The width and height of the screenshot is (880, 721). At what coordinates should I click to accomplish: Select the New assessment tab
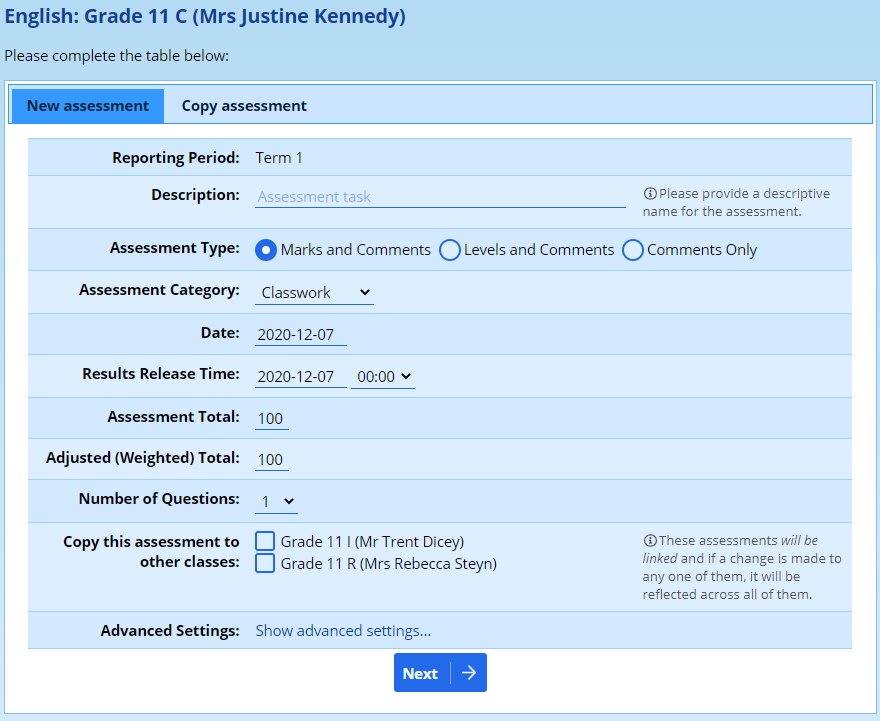[x=88, y=106]
